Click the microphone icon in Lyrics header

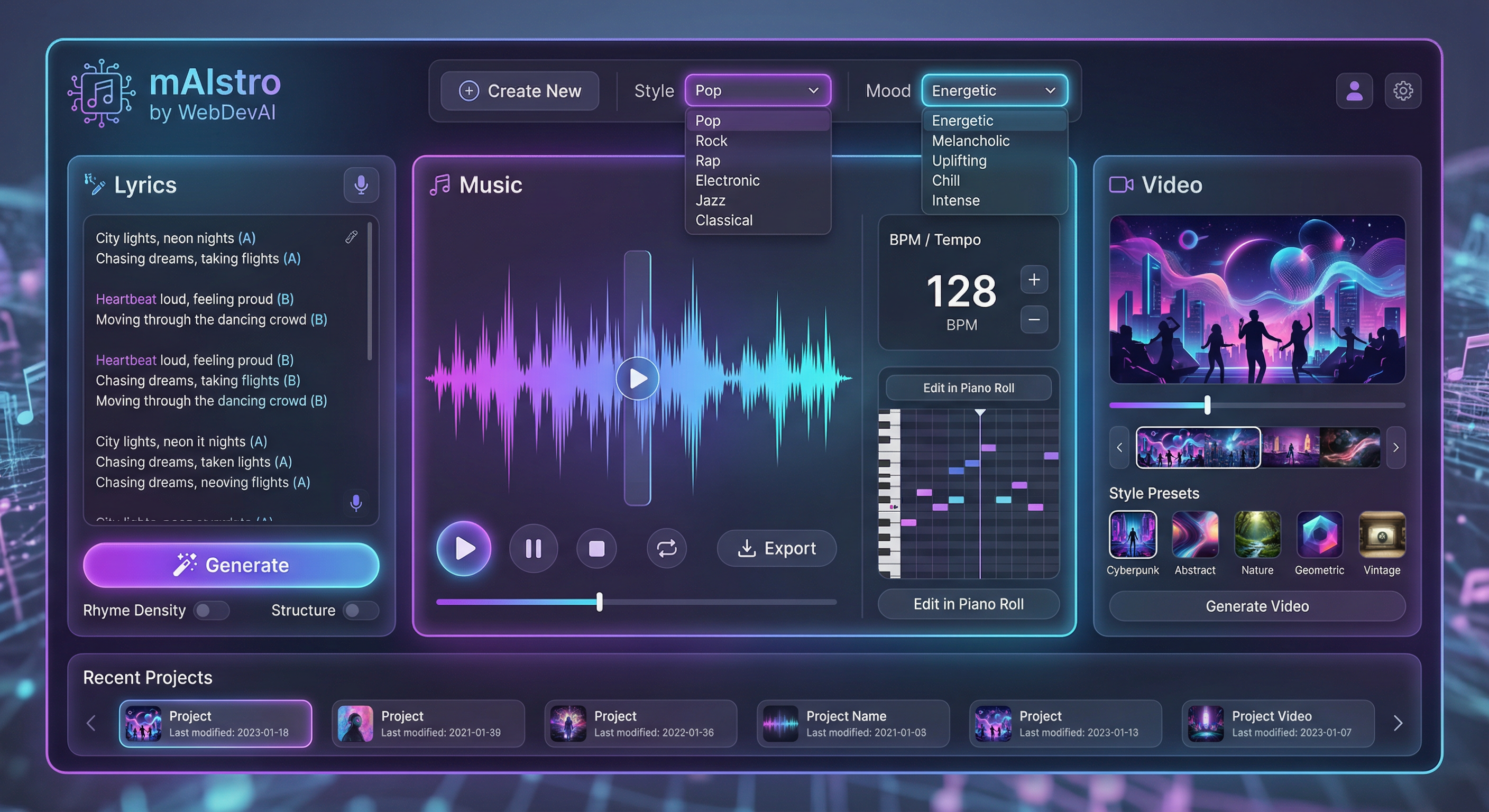(x=361, y=185)
